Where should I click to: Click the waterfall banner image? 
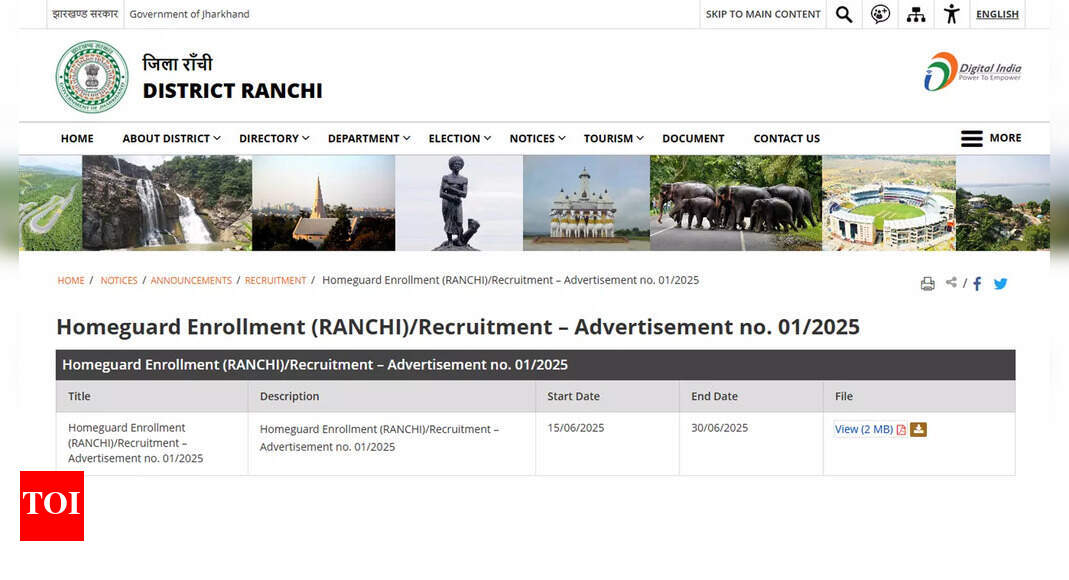point(166,203)
